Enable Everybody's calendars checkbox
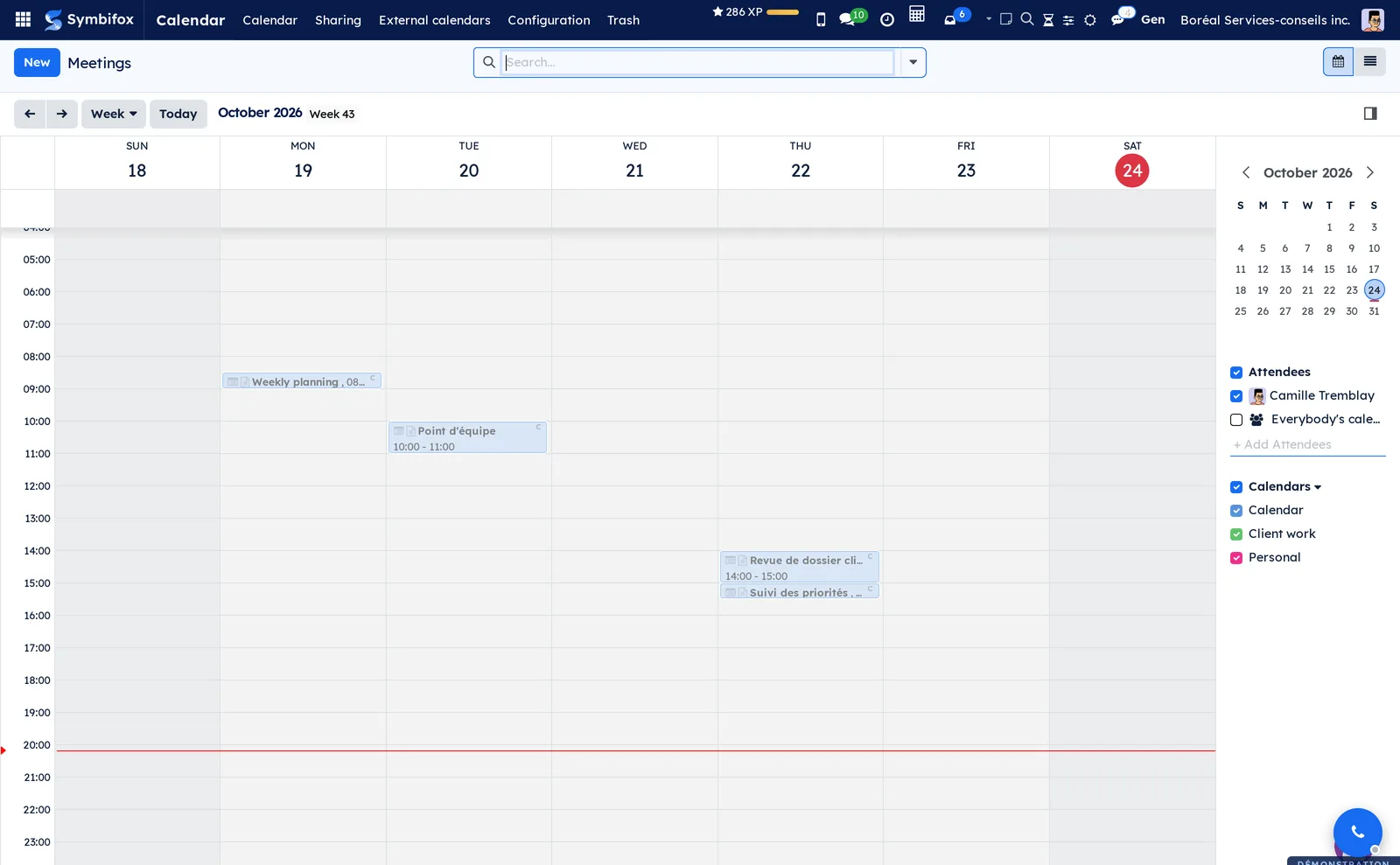The width and height of the screenshot is (1400, 865). coord(1236,420)
